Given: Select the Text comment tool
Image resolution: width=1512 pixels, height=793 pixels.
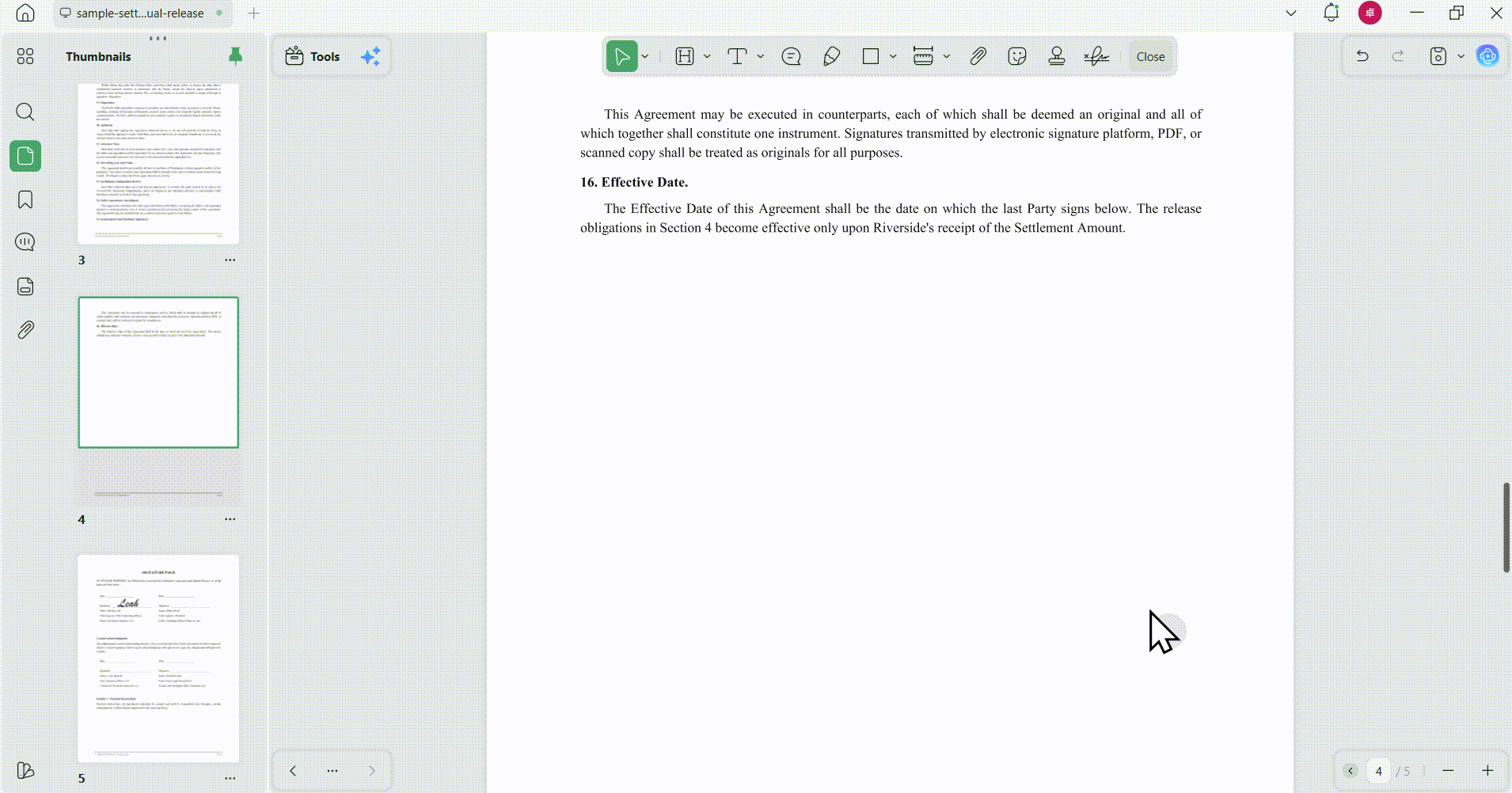Looking at the screenshot, I should pos(737,56).
